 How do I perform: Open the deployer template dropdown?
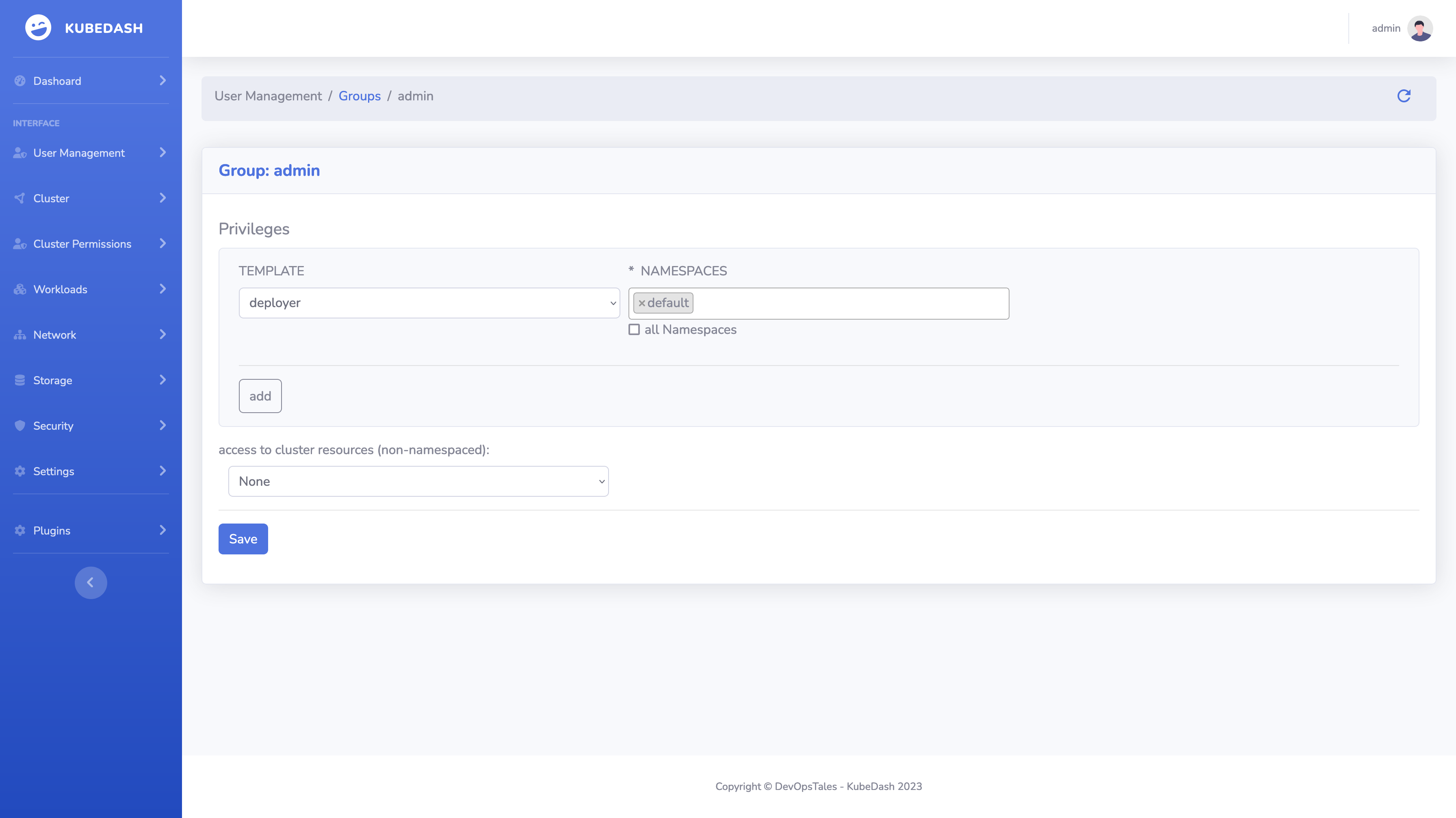pyautogui.click(x=429, y=303)
